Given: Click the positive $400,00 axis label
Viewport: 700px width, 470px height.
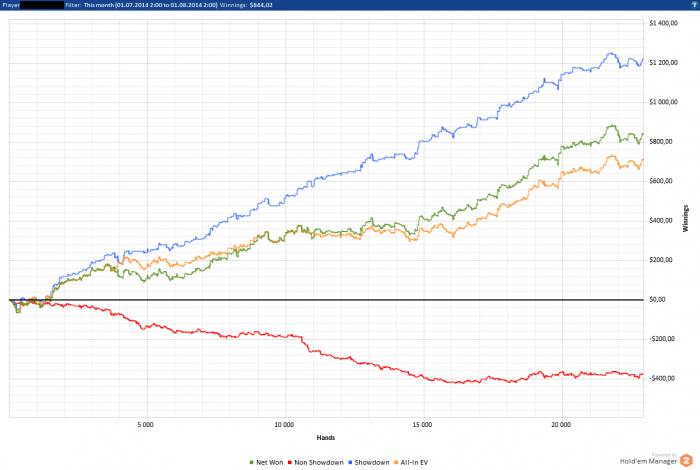Looking at the screenshot, I should pyautogui.click(x=661, y=220).
